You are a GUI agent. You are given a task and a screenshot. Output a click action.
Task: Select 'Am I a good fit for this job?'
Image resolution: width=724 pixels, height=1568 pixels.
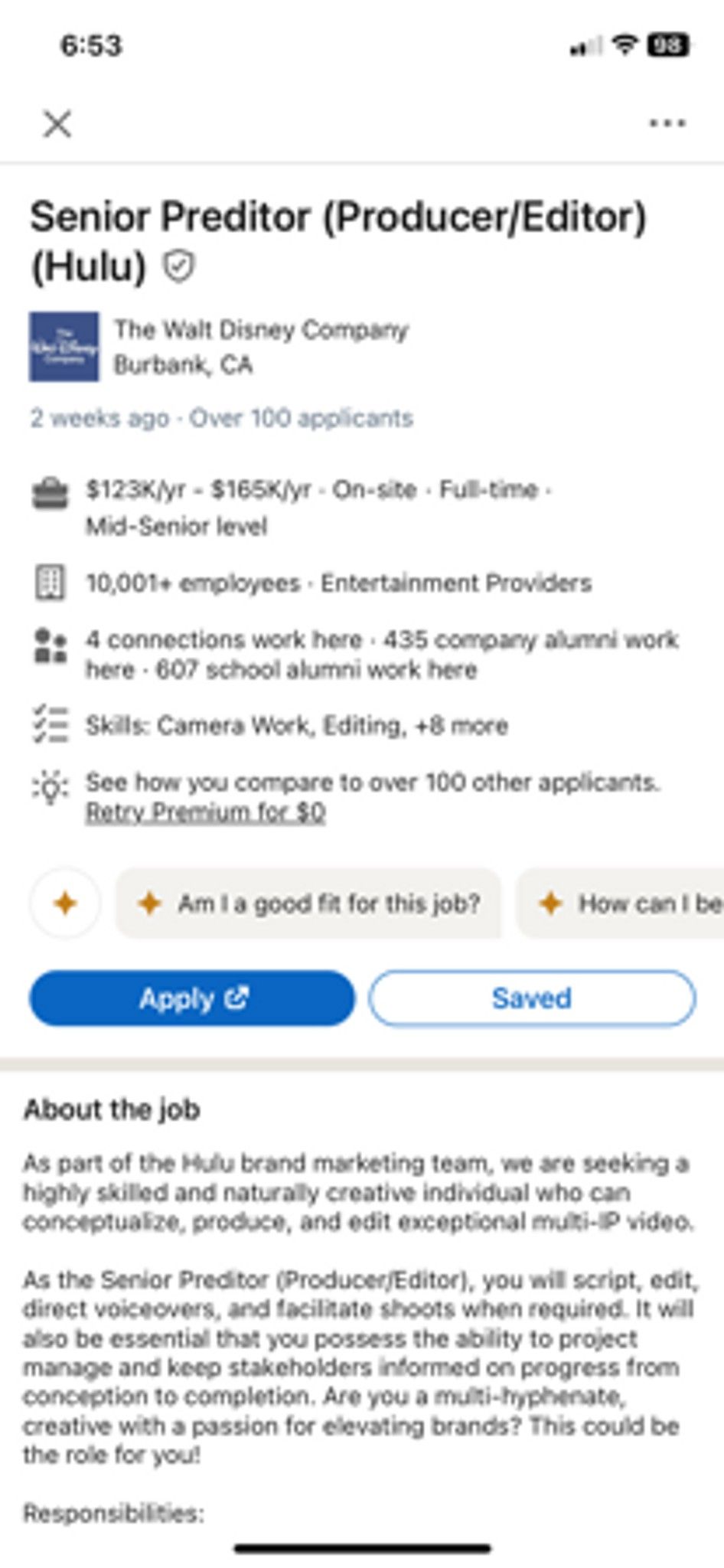tap(309, 903)
